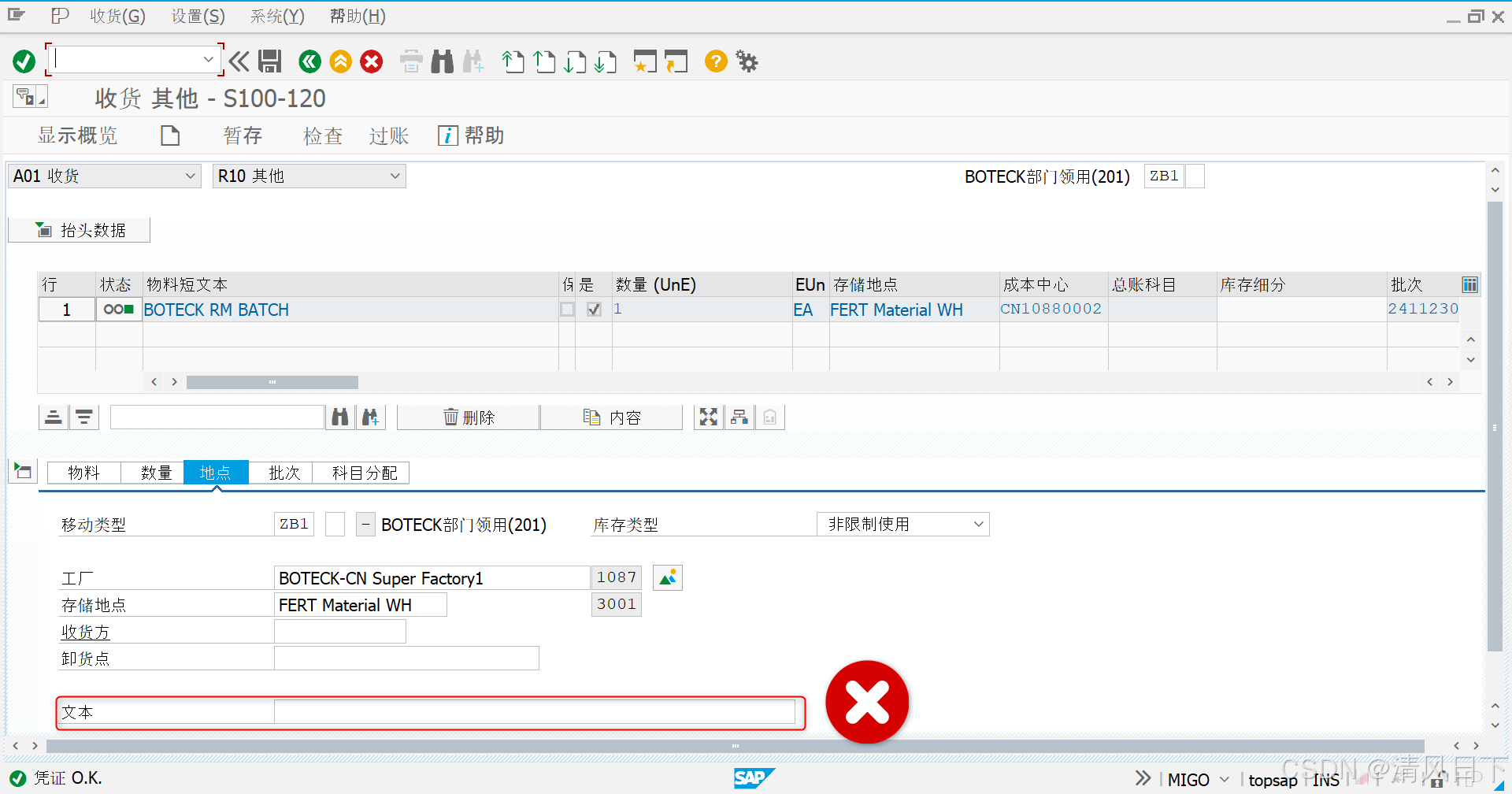
Task: Expand the 抬头数据 header section
Action: click(x=80, y=230)
